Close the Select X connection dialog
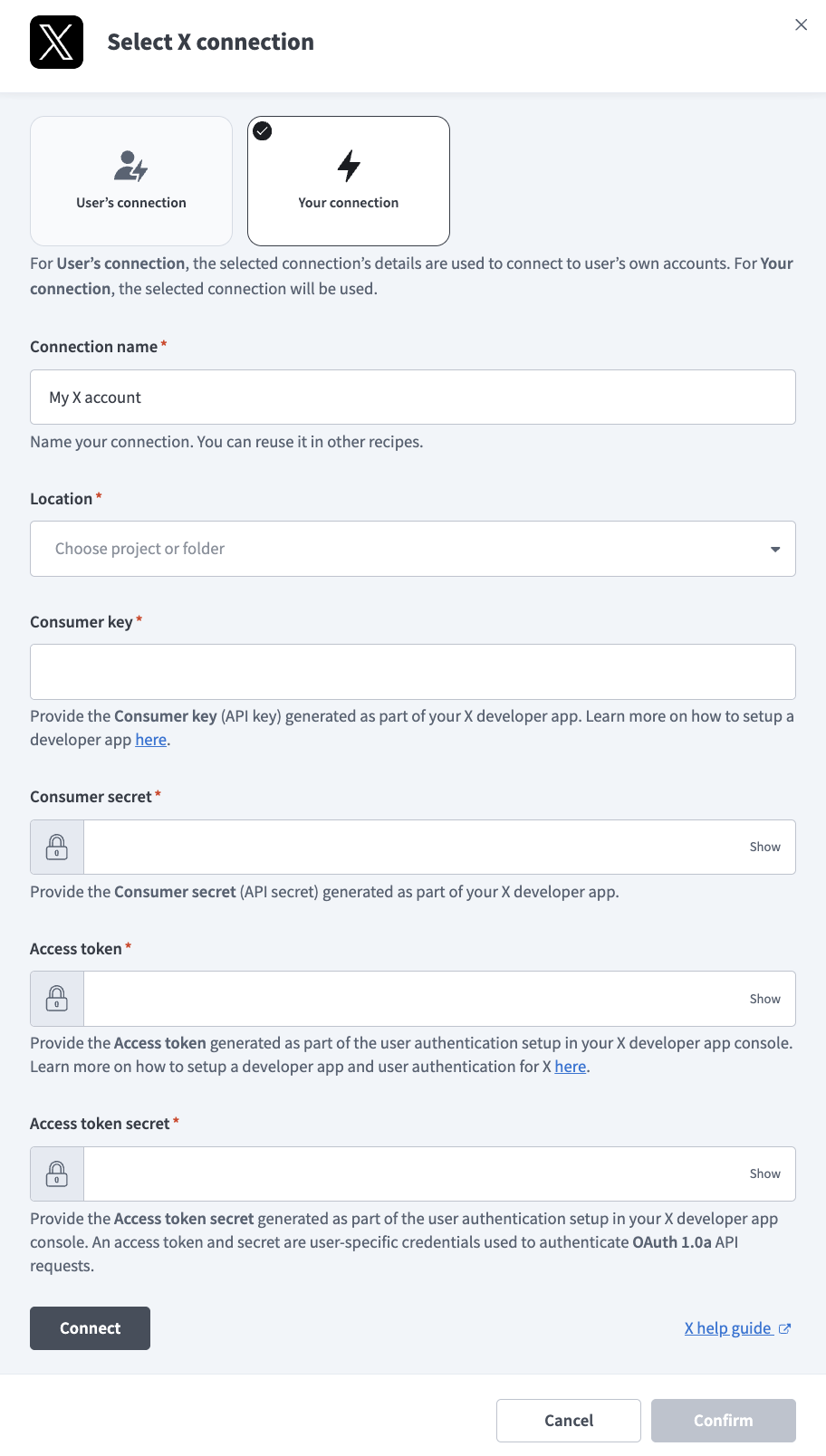The width and height of the screenshot is (826, 1456). (801, 24)
